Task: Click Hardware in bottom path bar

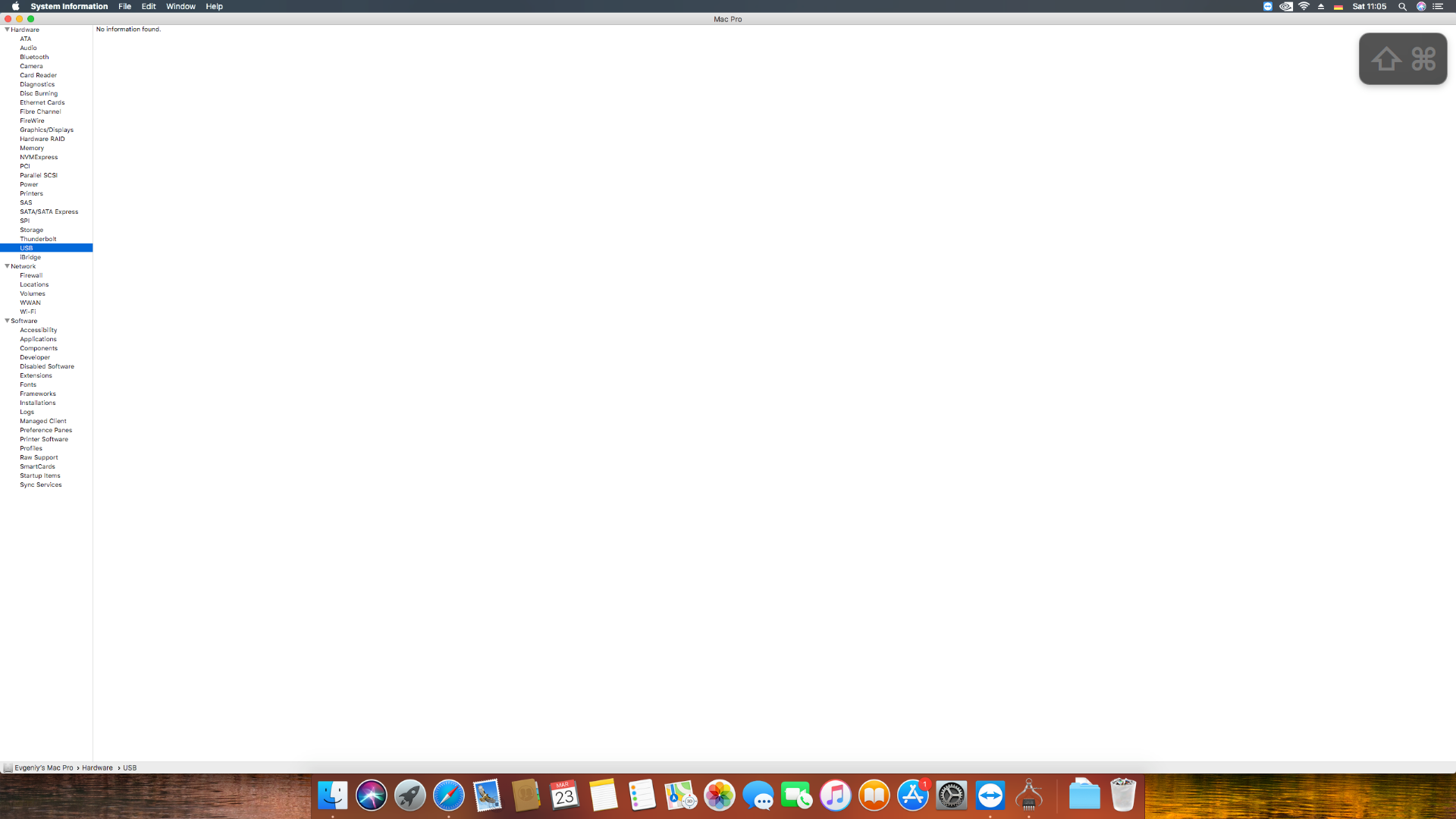Action: point(97,767)
